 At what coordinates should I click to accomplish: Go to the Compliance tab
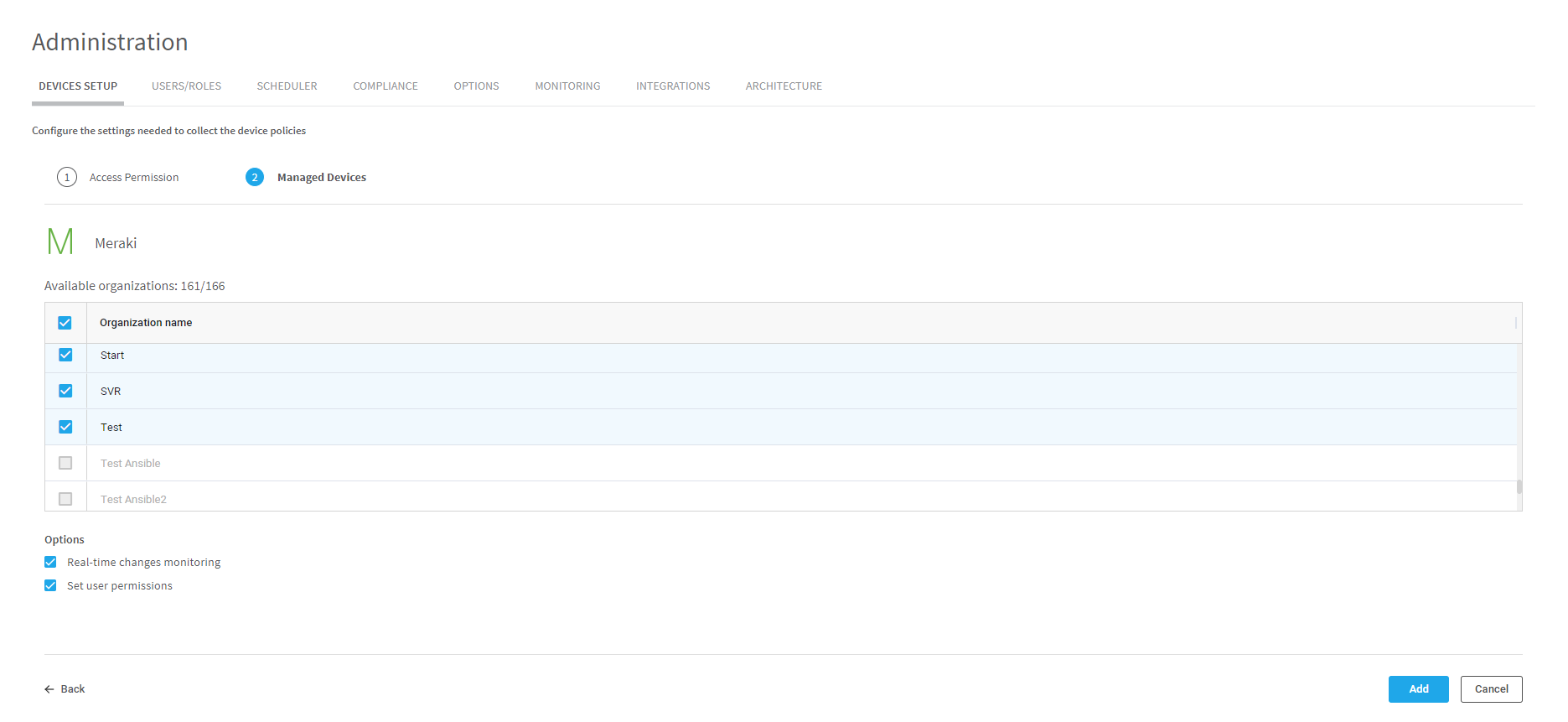click(386, 86)
